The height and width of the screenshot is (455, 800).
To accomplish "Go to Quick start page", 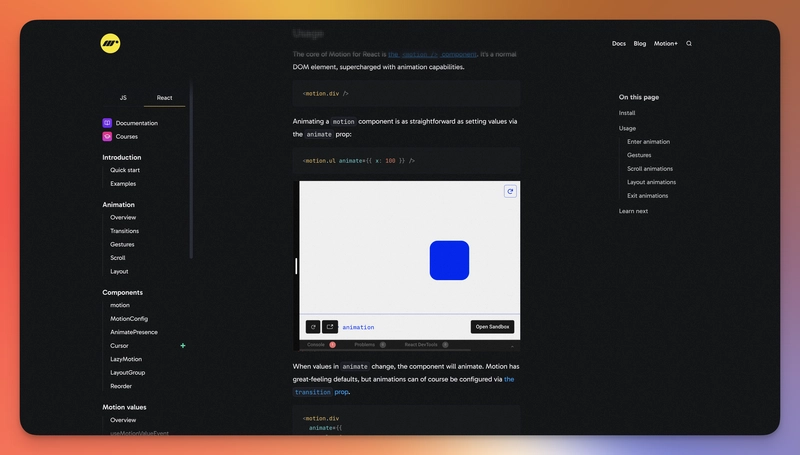I will (125, 170).
